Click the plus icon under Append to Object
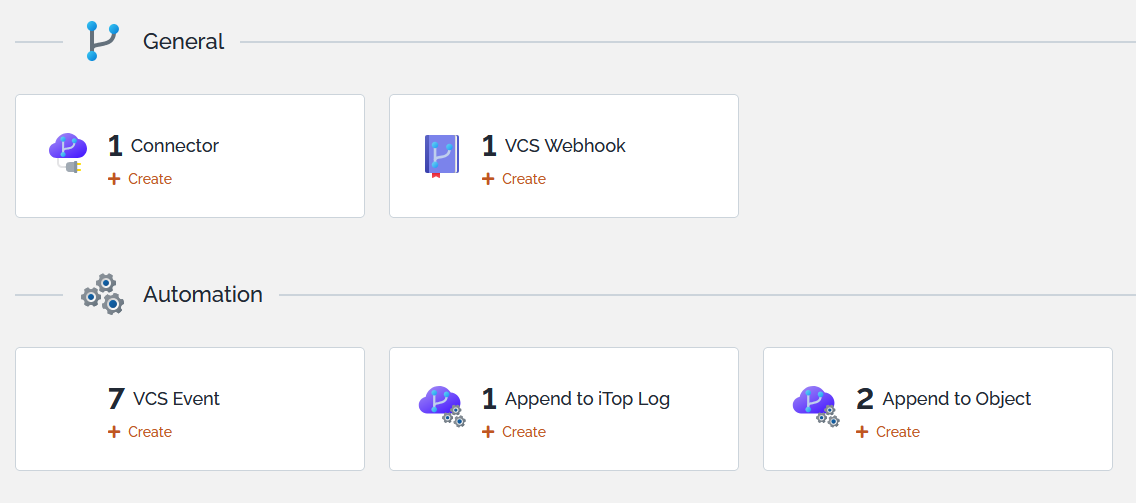Image resolution: width=1136 pixels, height=503 pixels. [x=861, y=432]
